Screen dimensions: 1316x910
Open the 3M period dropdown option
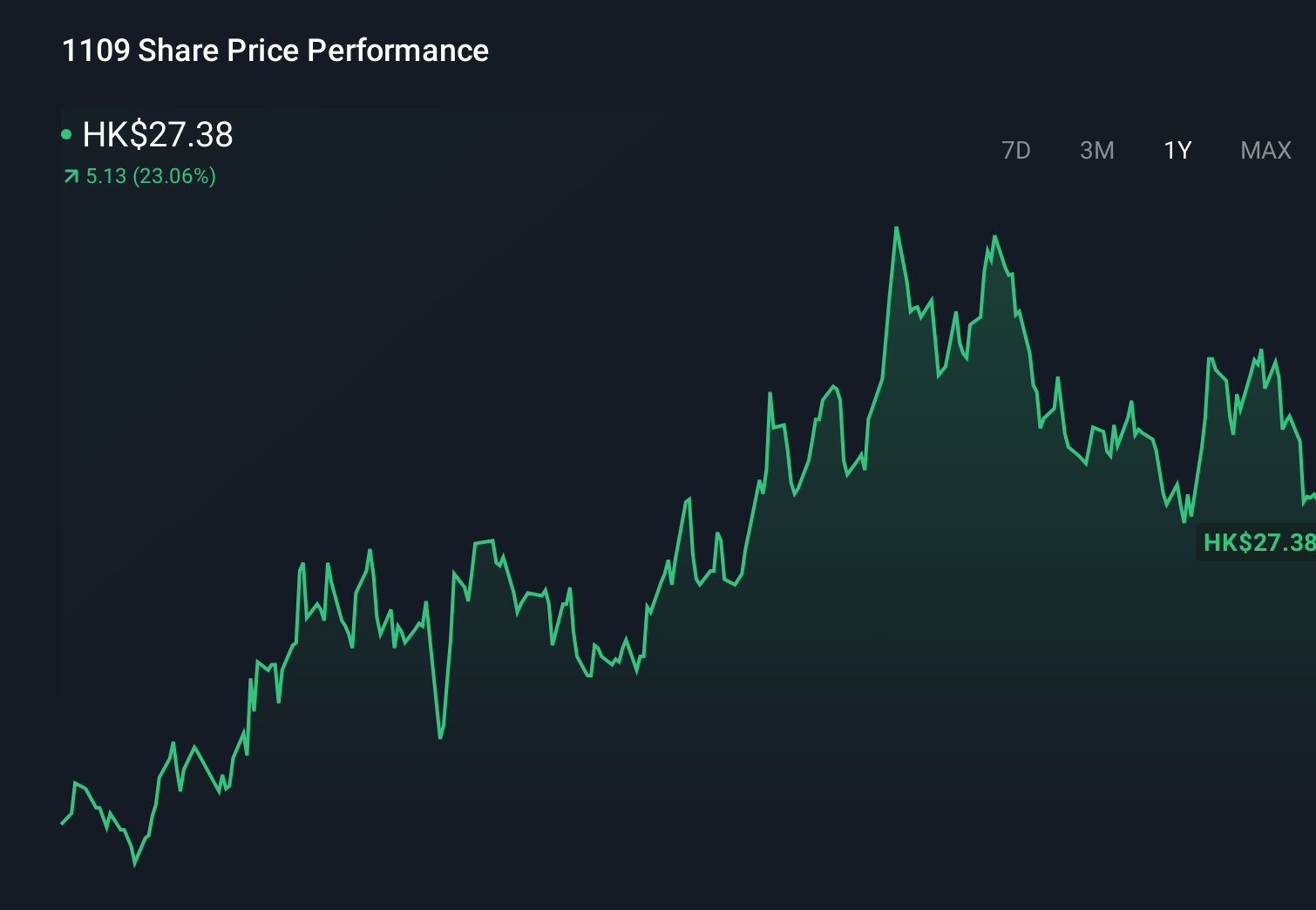1097,150
